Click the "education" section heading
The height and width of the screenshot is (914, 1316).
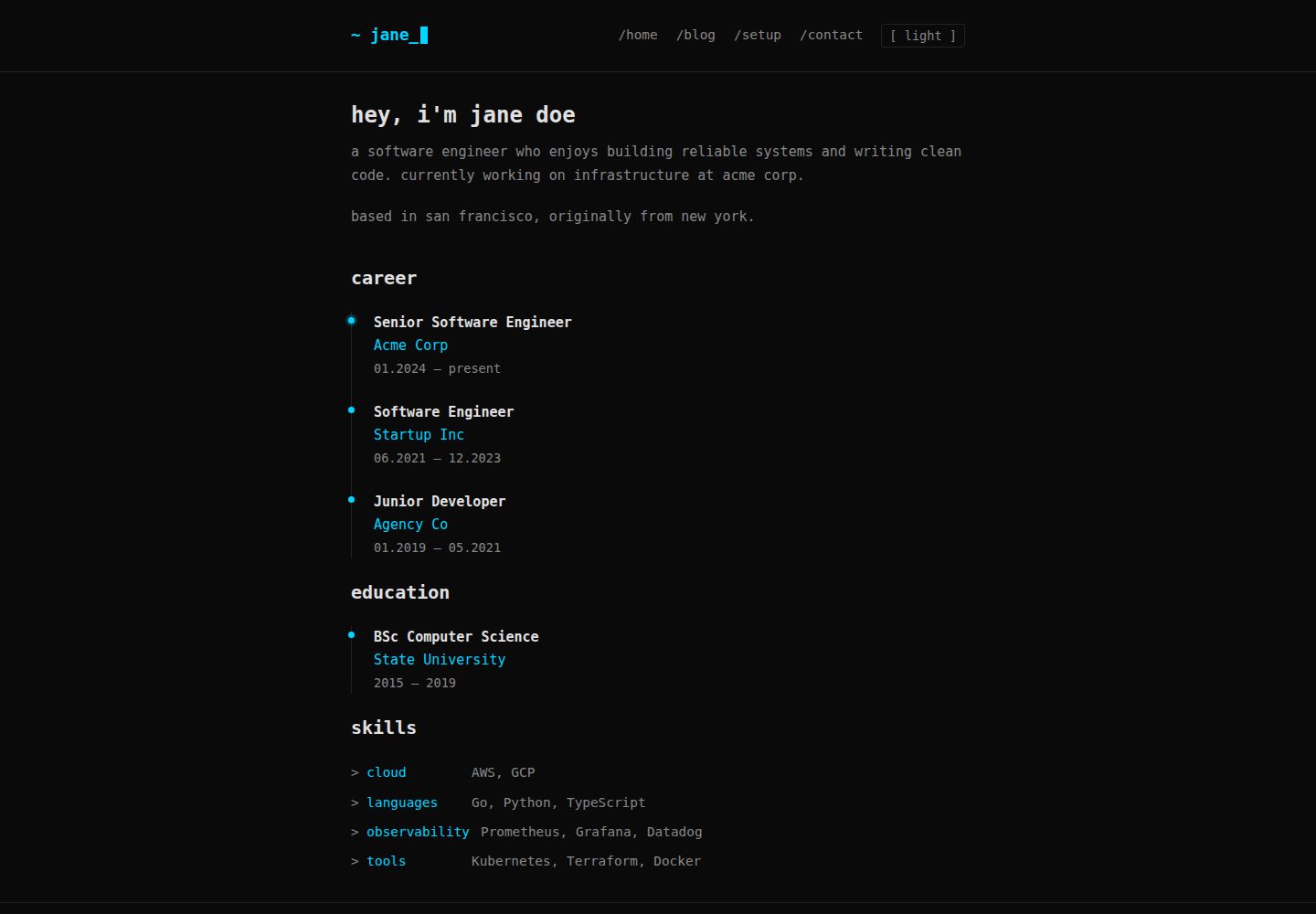[x=400, y=593]
